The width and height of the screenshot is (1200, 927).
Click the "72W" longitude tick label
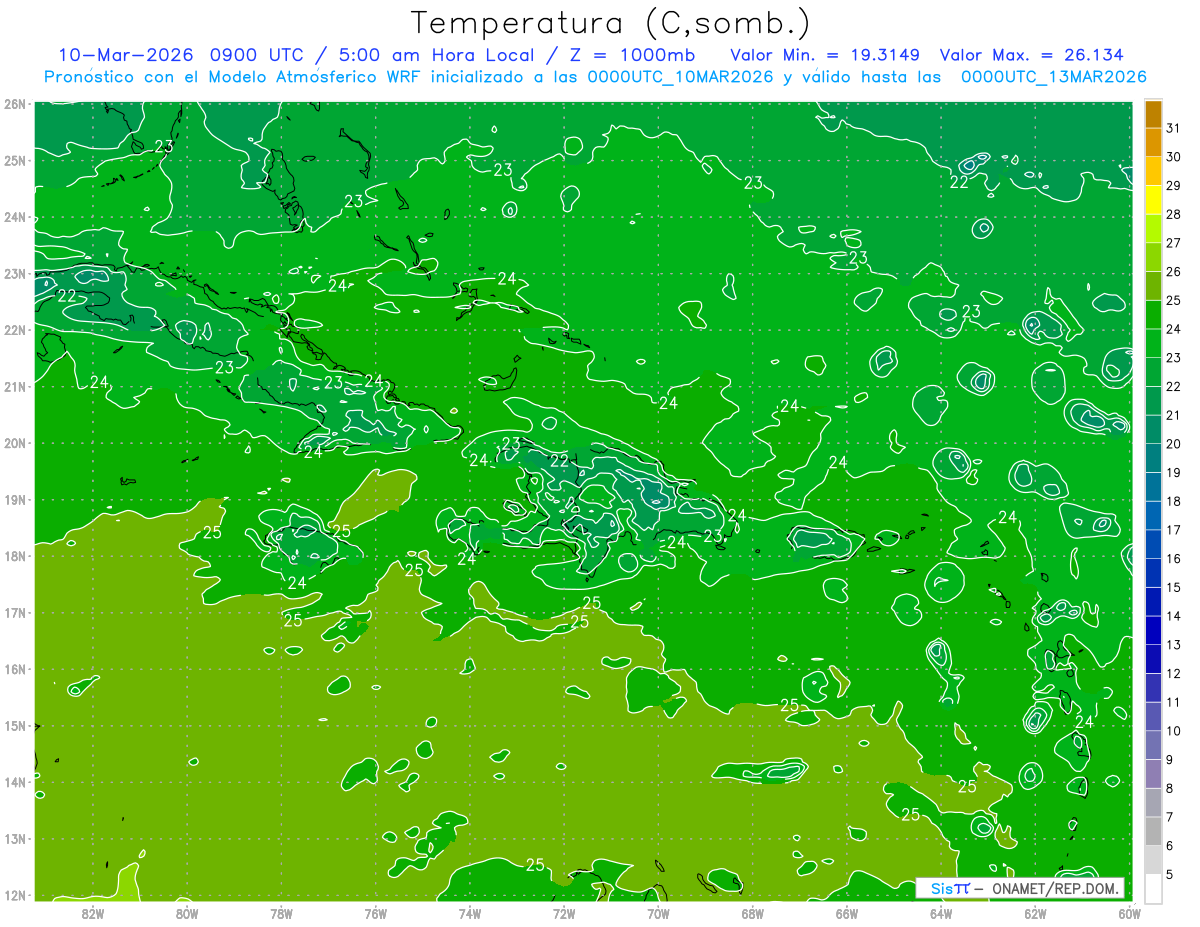click(x=564, y=913)
